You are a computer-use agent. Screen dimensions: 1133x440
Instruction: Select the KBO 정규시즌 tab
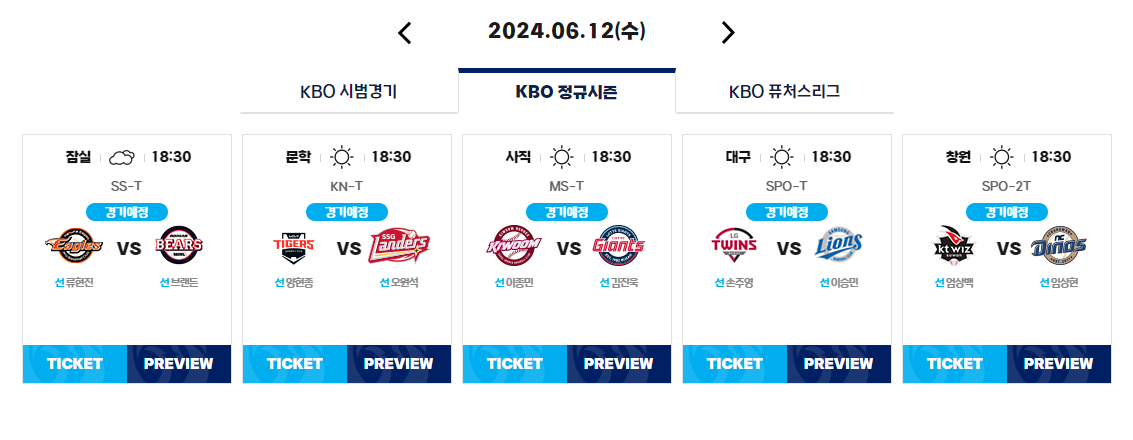coord(566,92)
